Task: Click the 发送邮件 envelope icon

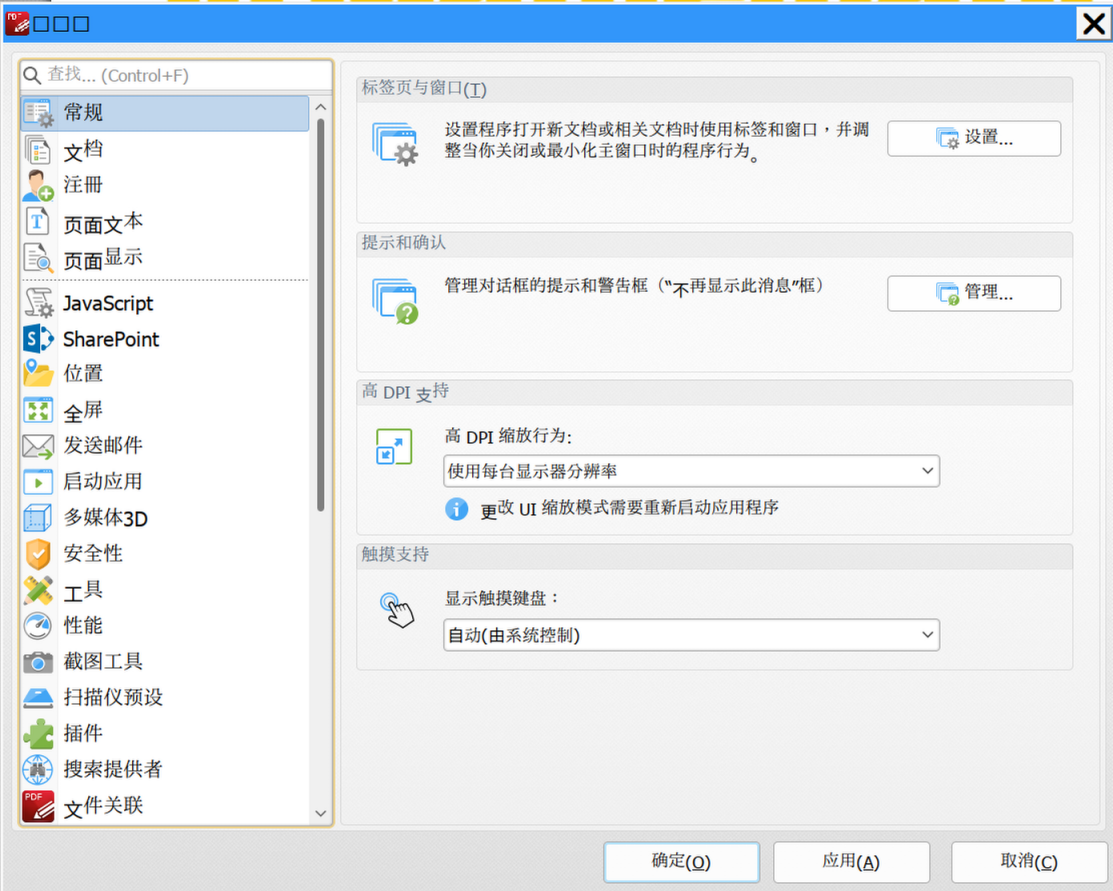Action: 38,446
